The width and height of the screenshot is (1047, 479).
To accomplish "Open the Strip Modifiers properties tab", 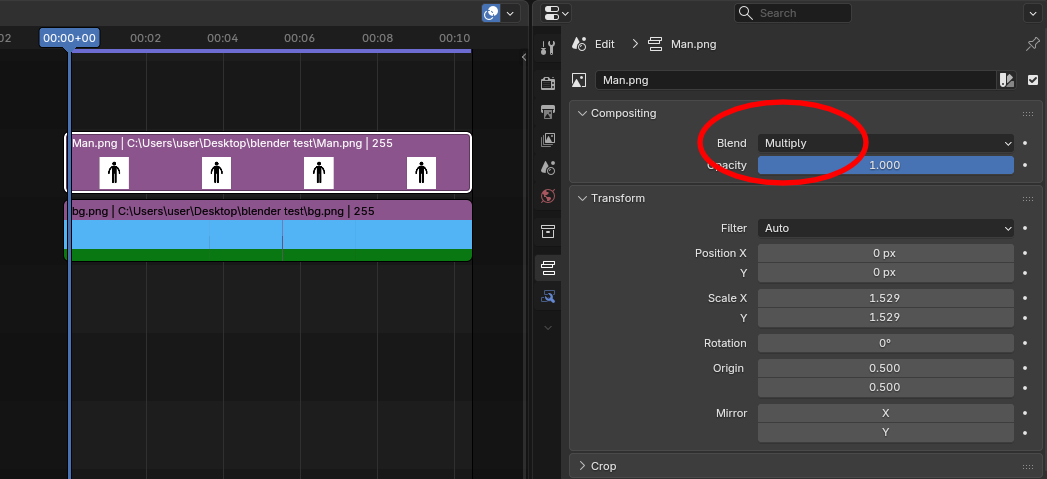I will point(548,297).
